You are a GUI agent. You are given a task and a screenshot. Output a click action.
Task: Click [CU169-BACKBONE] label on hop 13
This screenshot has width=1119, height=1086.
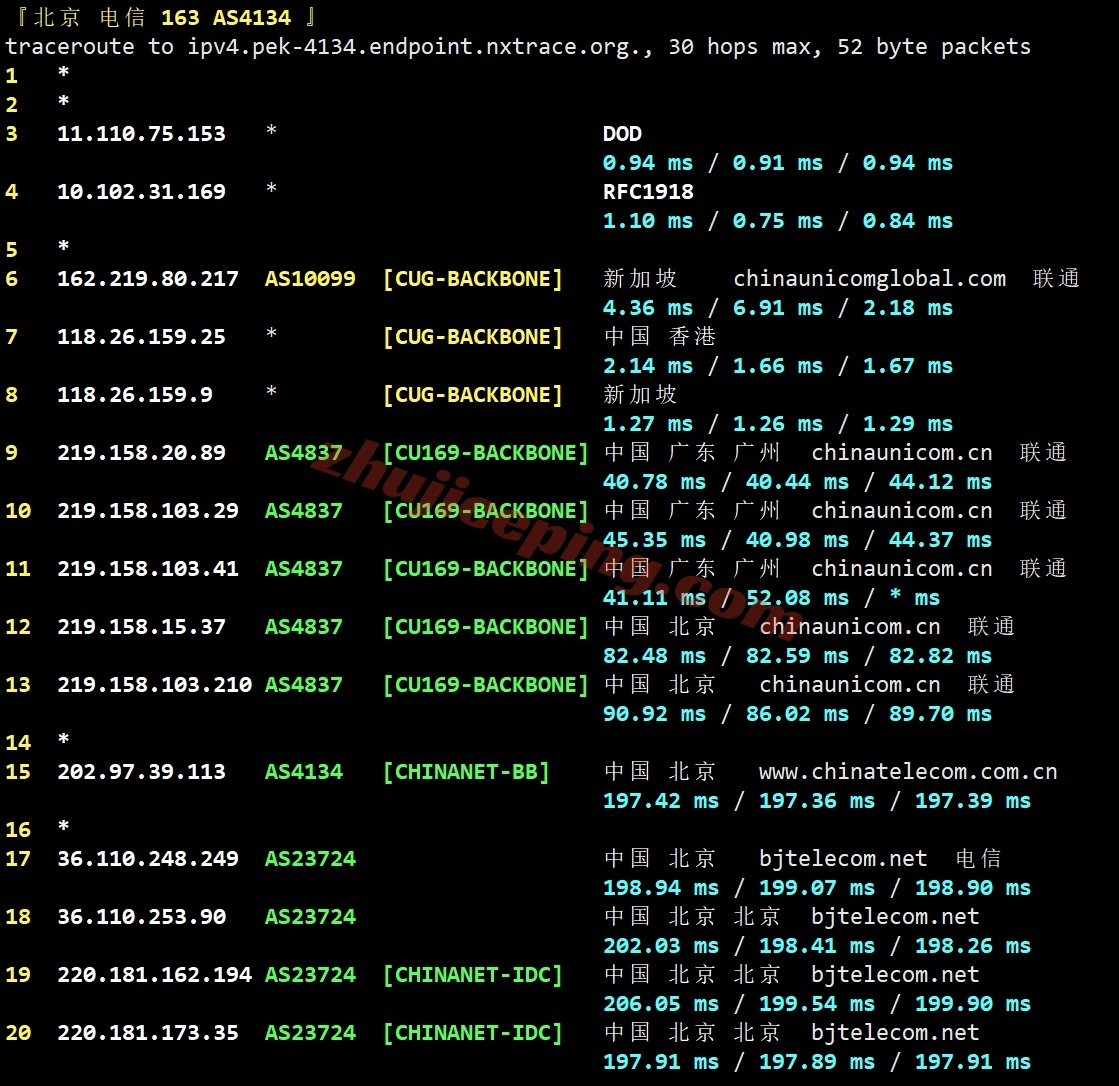[485, 685]
